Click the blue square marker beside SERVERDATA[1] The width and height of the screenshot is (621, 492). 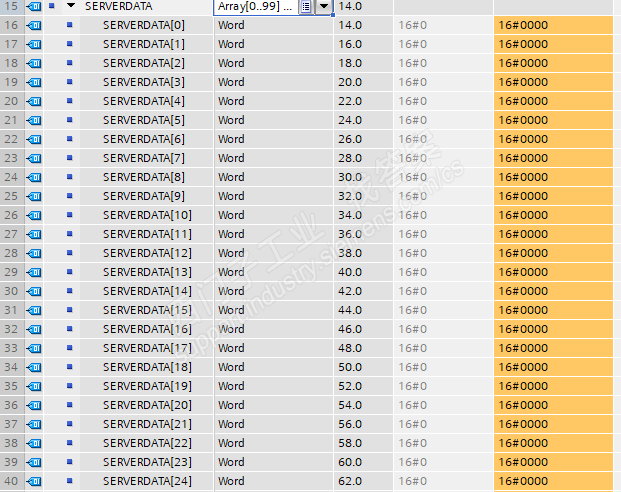(x=70, y=44)
